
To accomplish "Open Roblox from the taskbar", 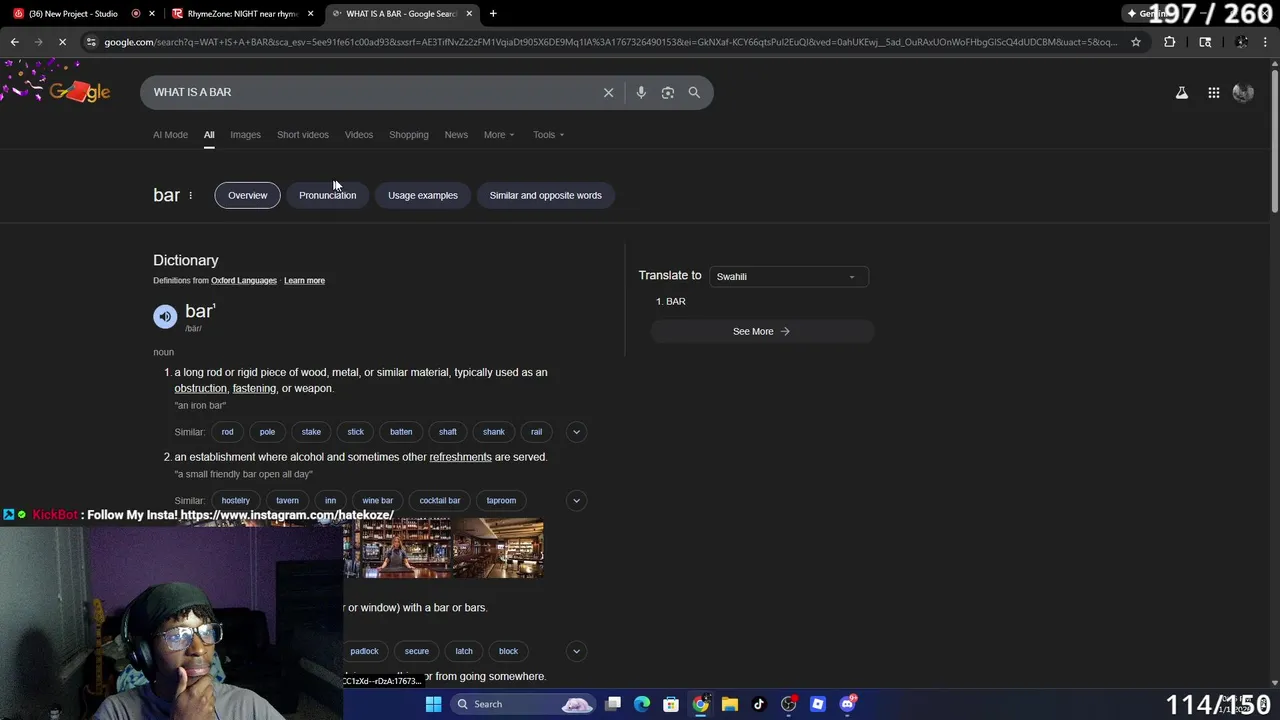I will tap(818, 704).
